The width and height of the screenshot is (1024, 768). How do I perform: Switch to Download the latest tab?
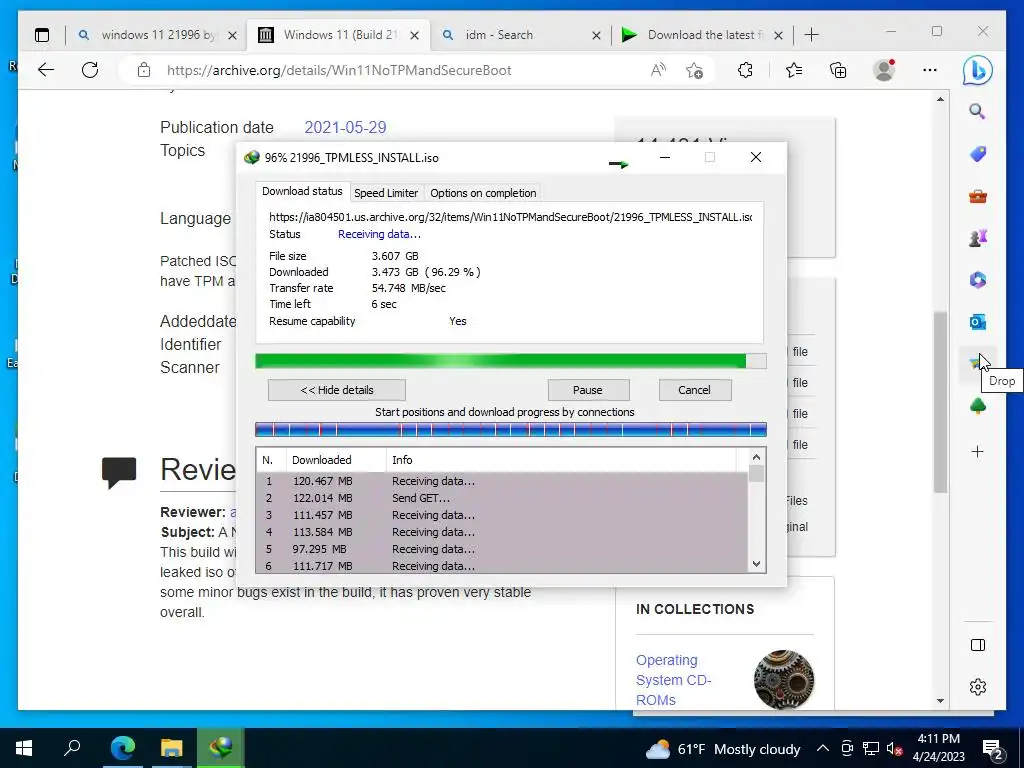[x=704, y=35]
